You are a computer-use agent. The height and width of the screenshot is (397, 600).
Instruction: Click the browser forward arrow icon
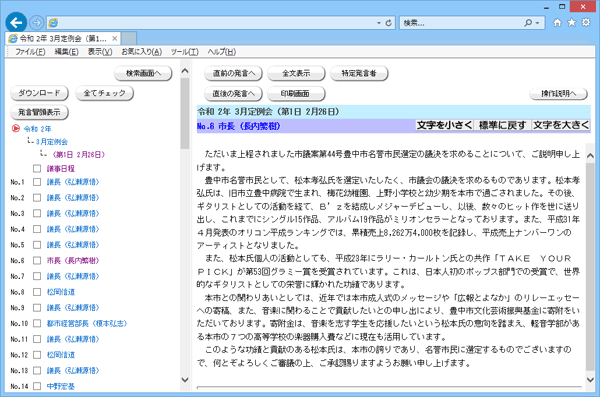tap(37, 23)
